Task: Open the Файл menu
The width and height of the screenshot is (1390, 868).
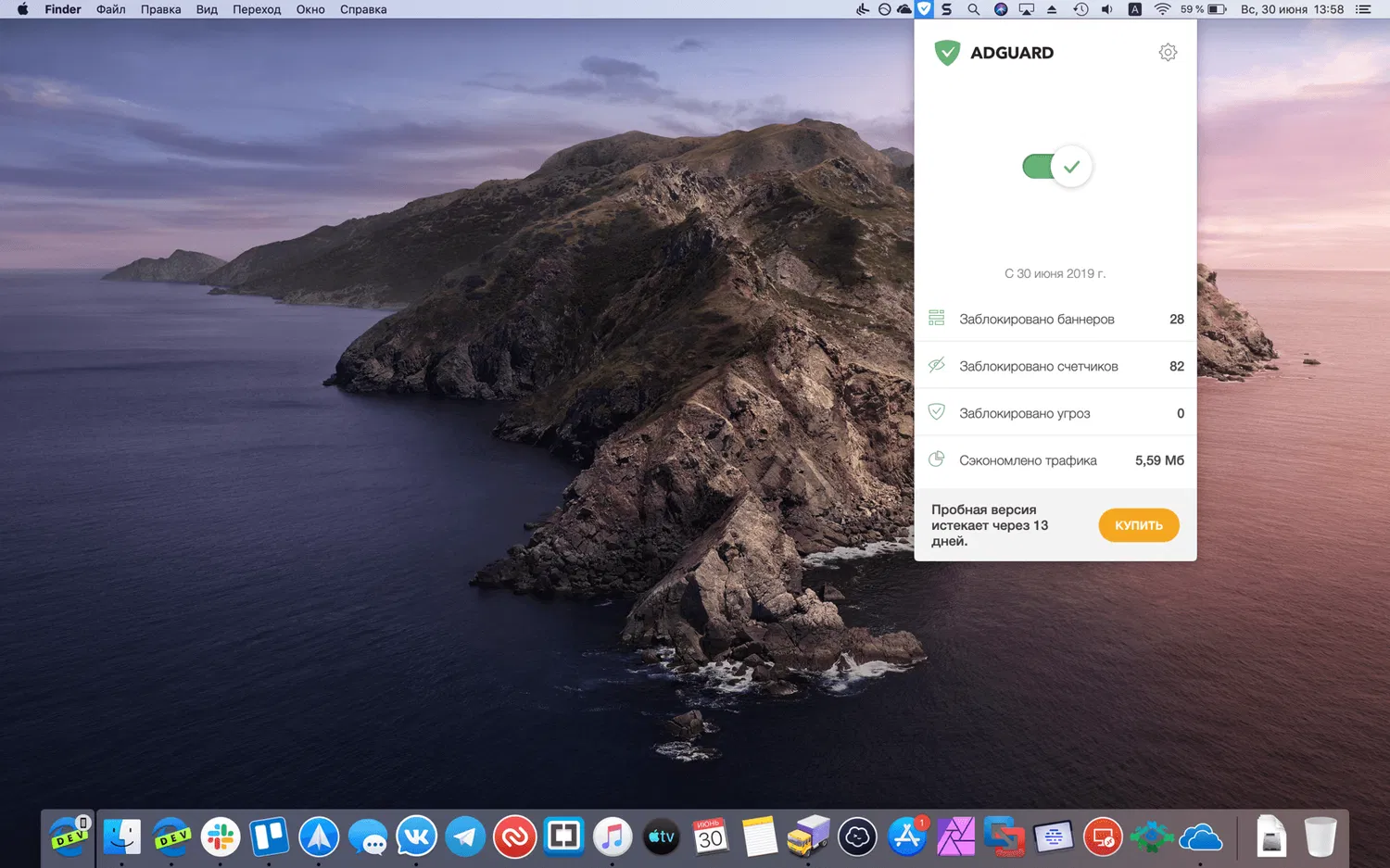Action: pos(111,9)
